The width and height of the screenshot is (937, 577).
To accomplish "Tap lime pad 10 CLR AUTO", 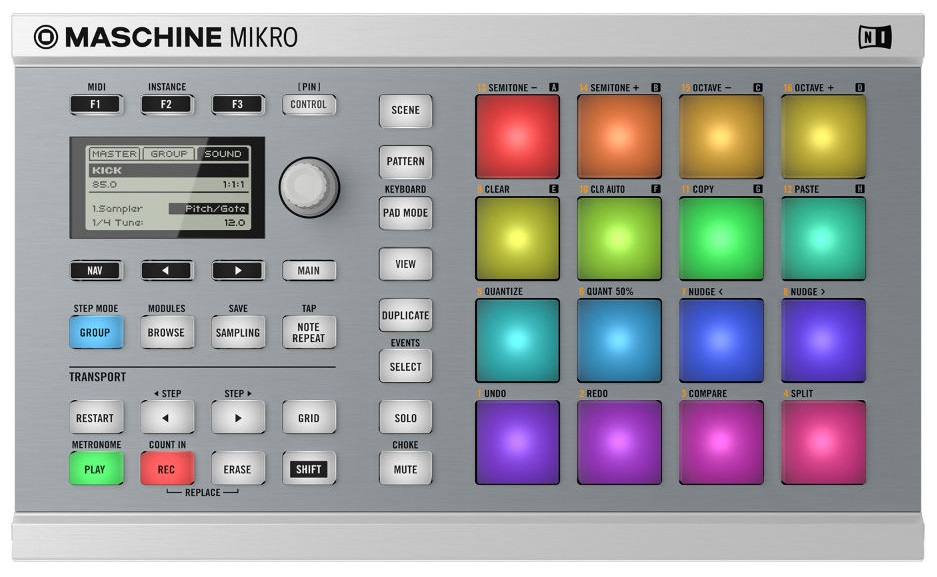I will (619, 238).
